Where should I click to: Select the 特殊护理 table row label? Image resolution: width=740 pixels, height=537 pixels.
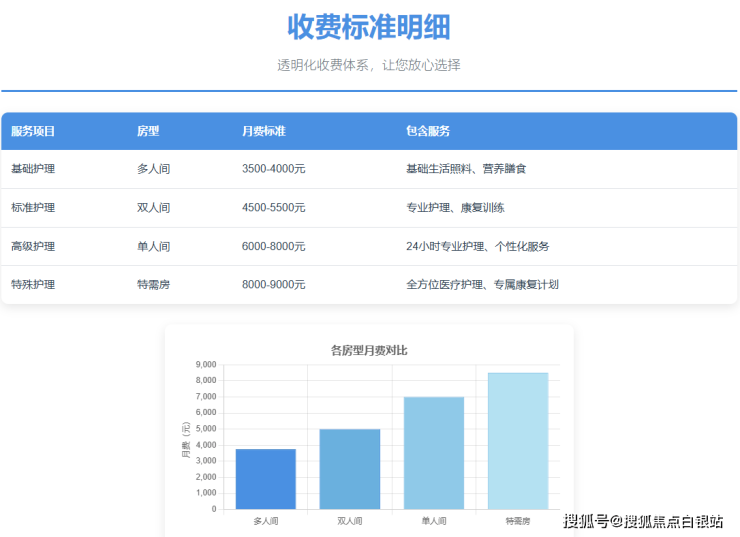tap(33, 285)
